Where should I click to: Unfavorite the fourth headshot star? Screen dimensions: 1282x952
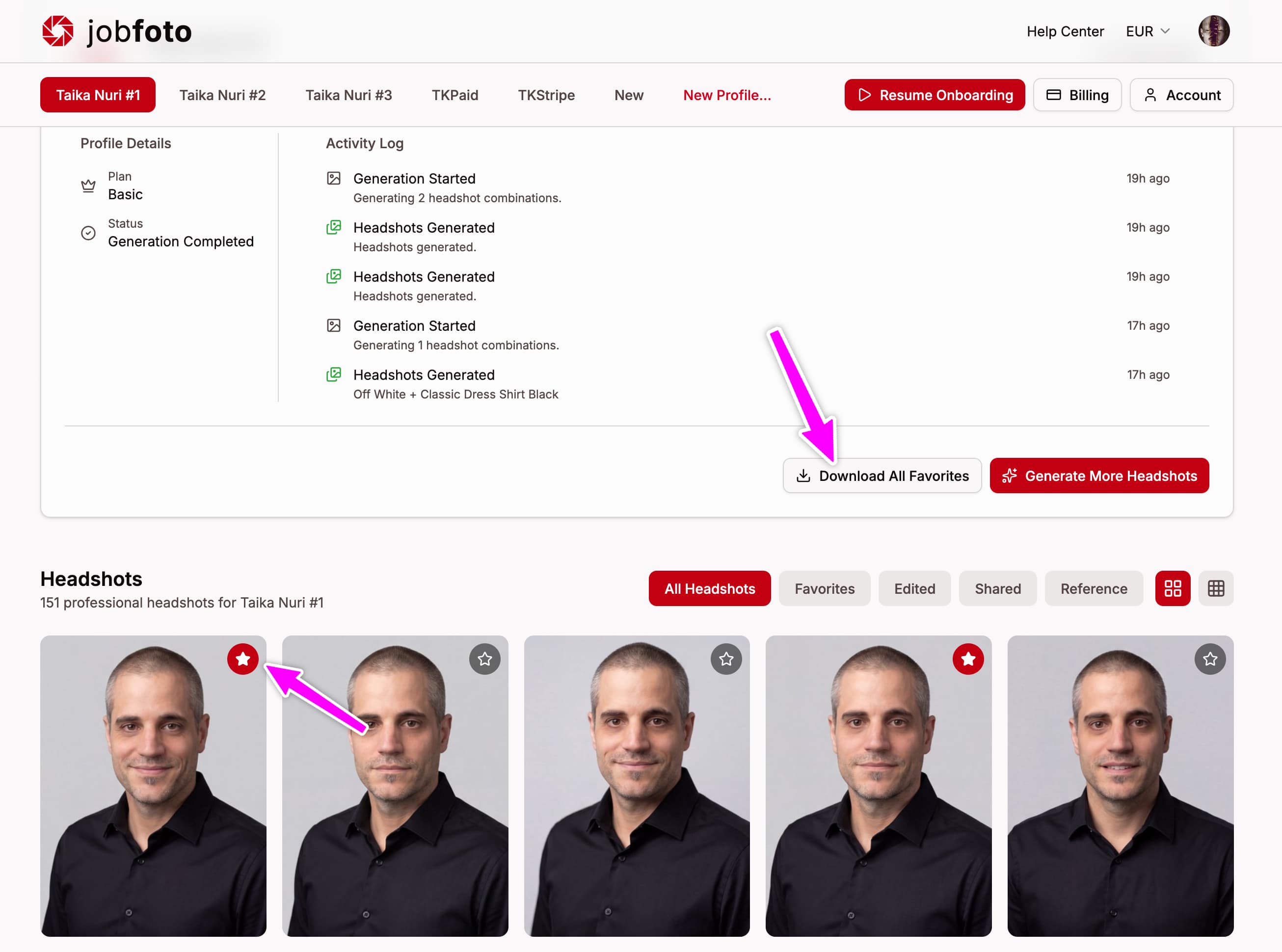[968, 659]
